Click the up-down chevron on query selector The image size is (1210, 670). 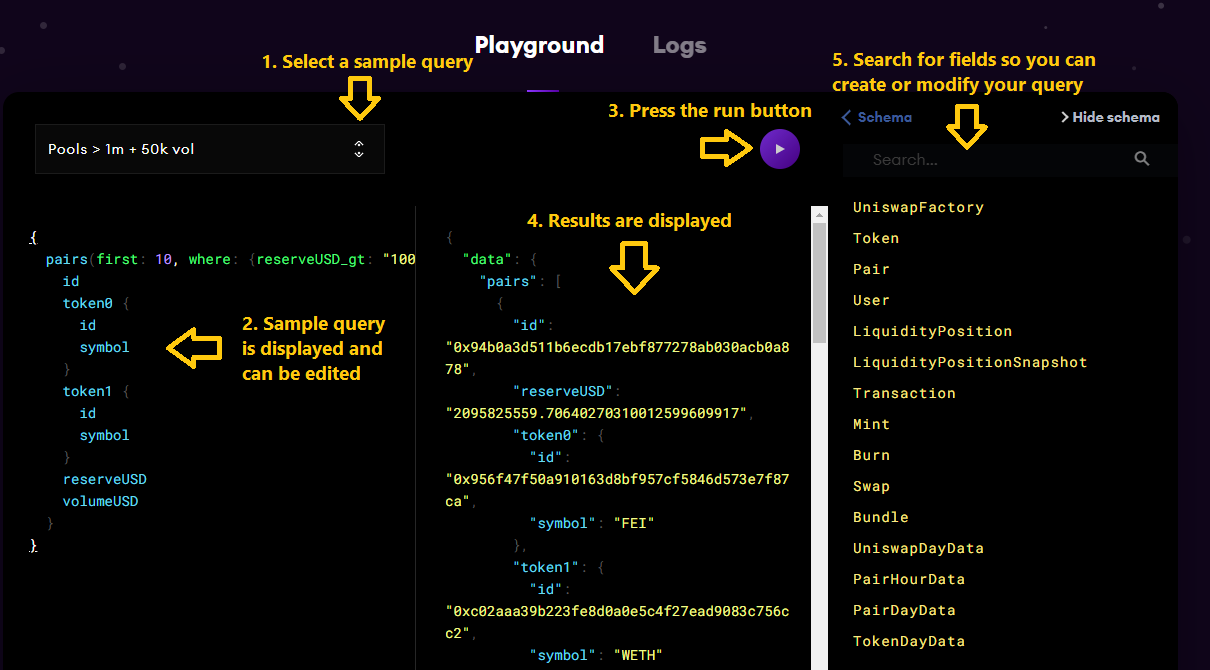coord(359,149)
